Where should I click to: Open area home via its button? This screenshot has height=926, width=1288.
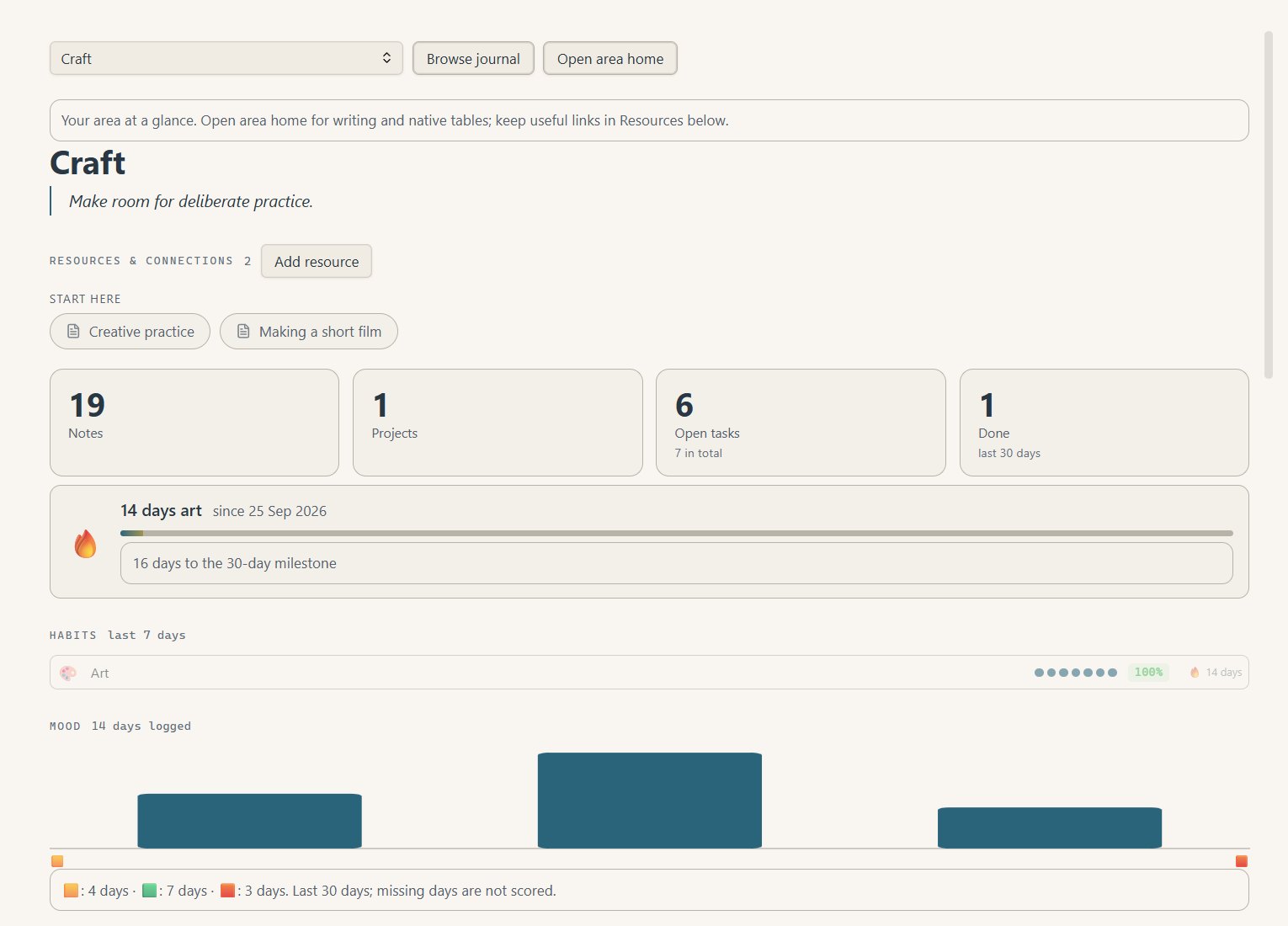[x=610, y=58]
